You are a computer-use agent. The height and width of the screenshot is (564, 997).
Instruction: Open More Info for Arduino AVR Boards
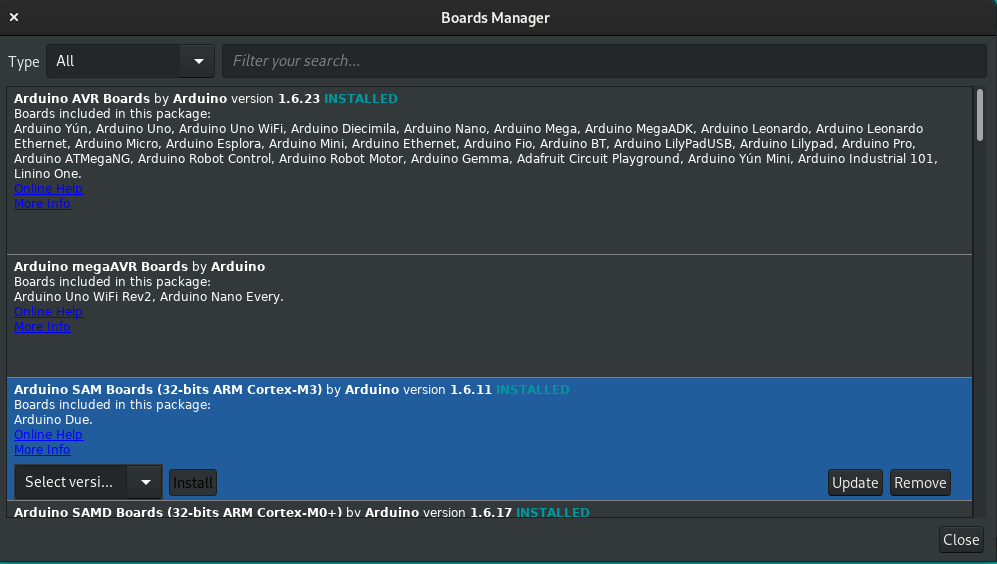pyautogui.click(x=42, y=204)
